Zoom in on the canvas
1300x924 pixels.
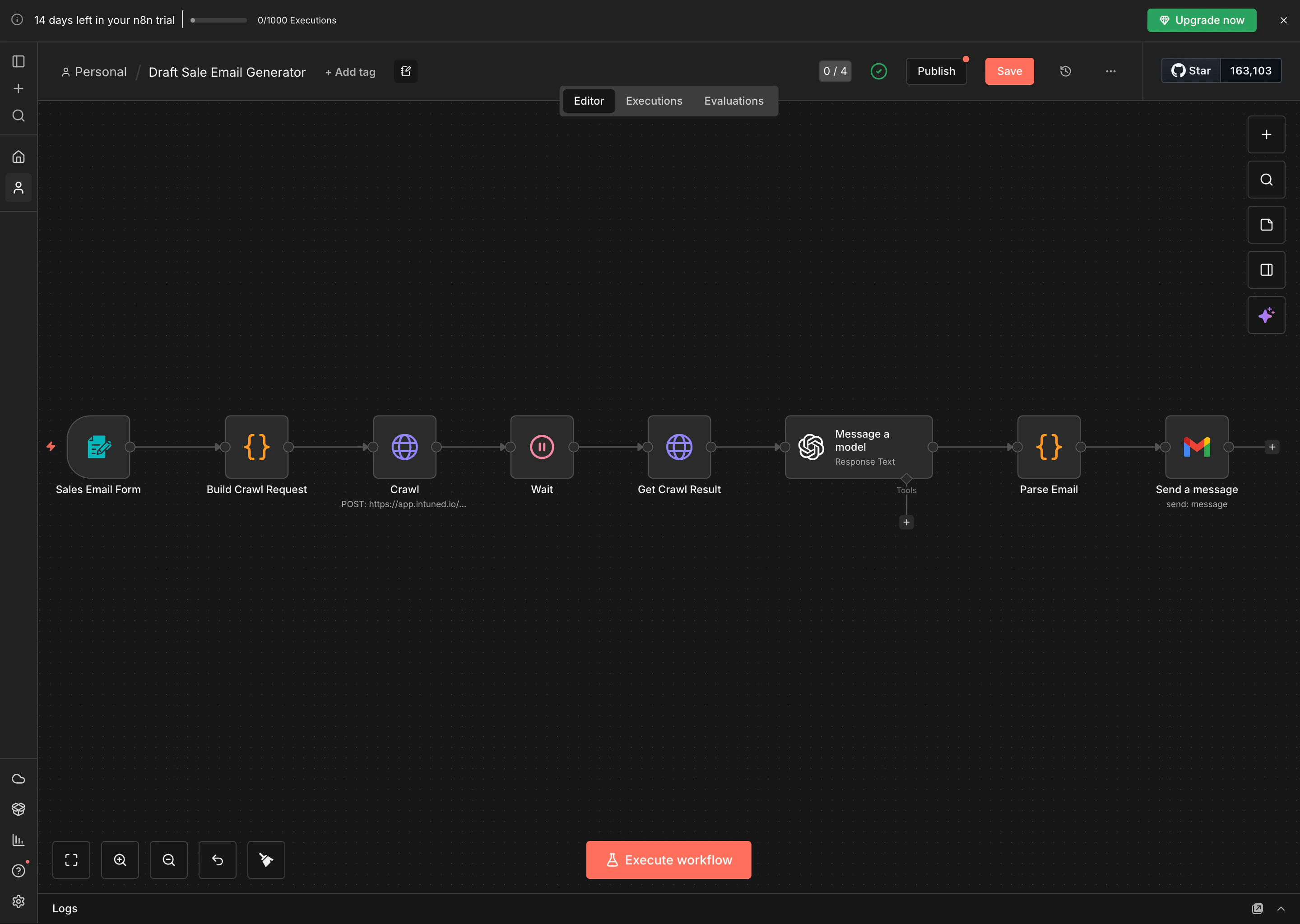coord(120,859)
